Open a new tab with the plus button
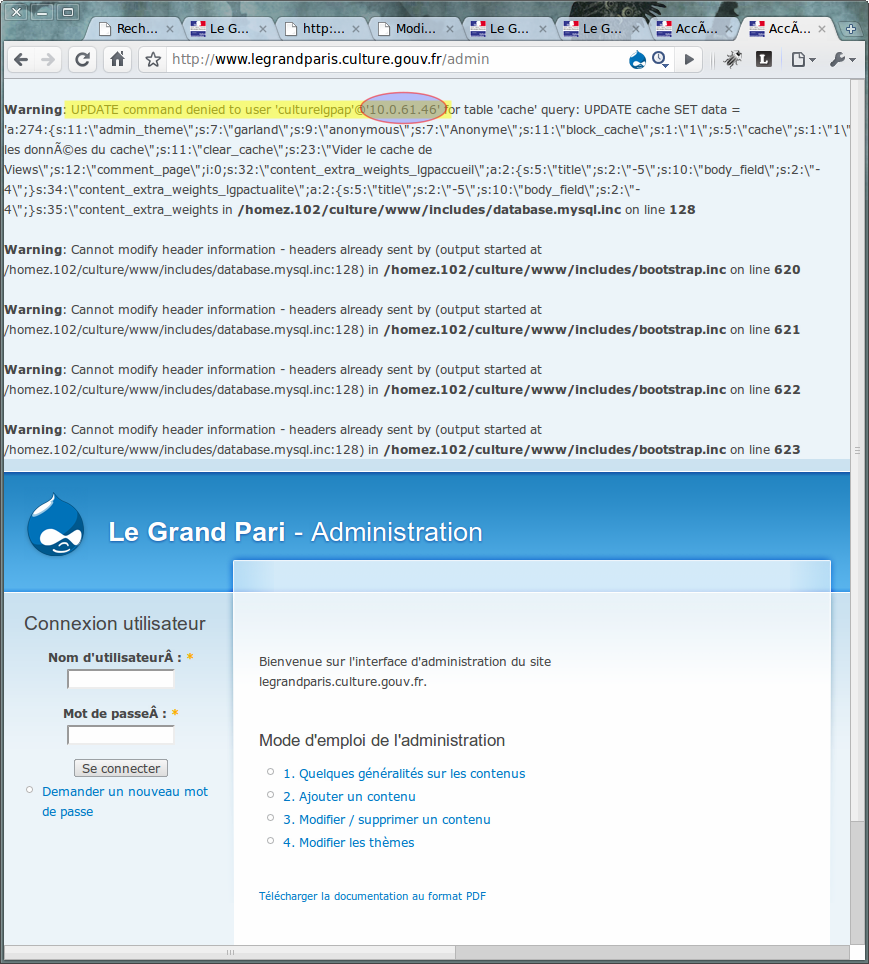This screenshot has height=964, width=869. tap(851, 29)
